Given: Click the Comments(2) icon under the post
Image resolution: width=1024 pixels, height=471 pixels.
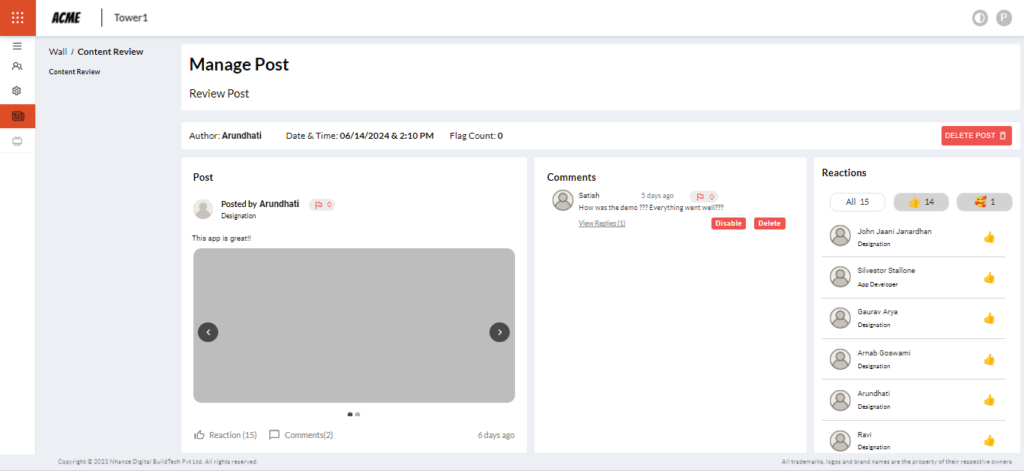Looking at the screenshot, I should coord(274,435).
